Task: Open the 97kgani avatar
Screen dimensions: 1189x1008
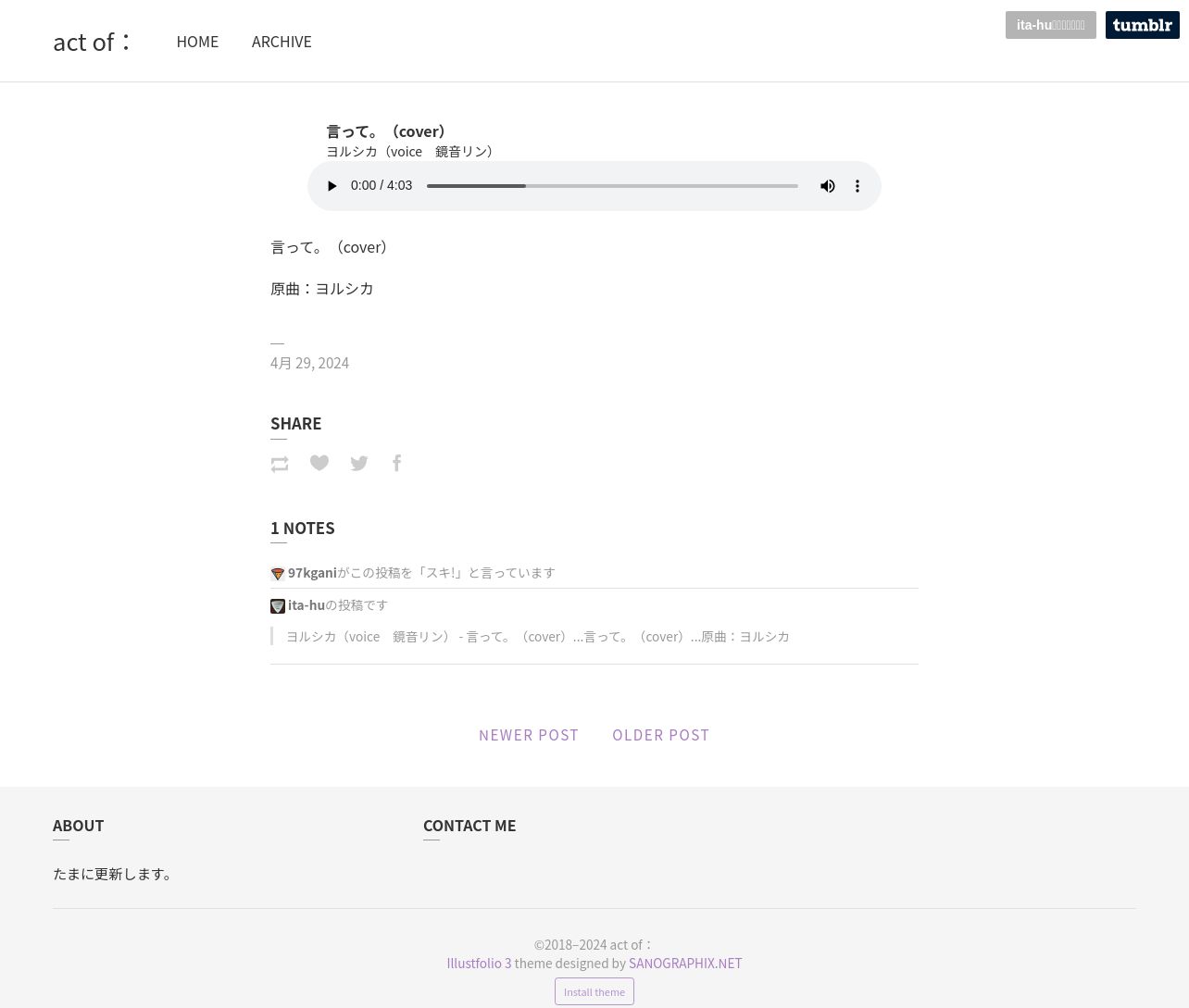Action: click(x=277, y=574)
